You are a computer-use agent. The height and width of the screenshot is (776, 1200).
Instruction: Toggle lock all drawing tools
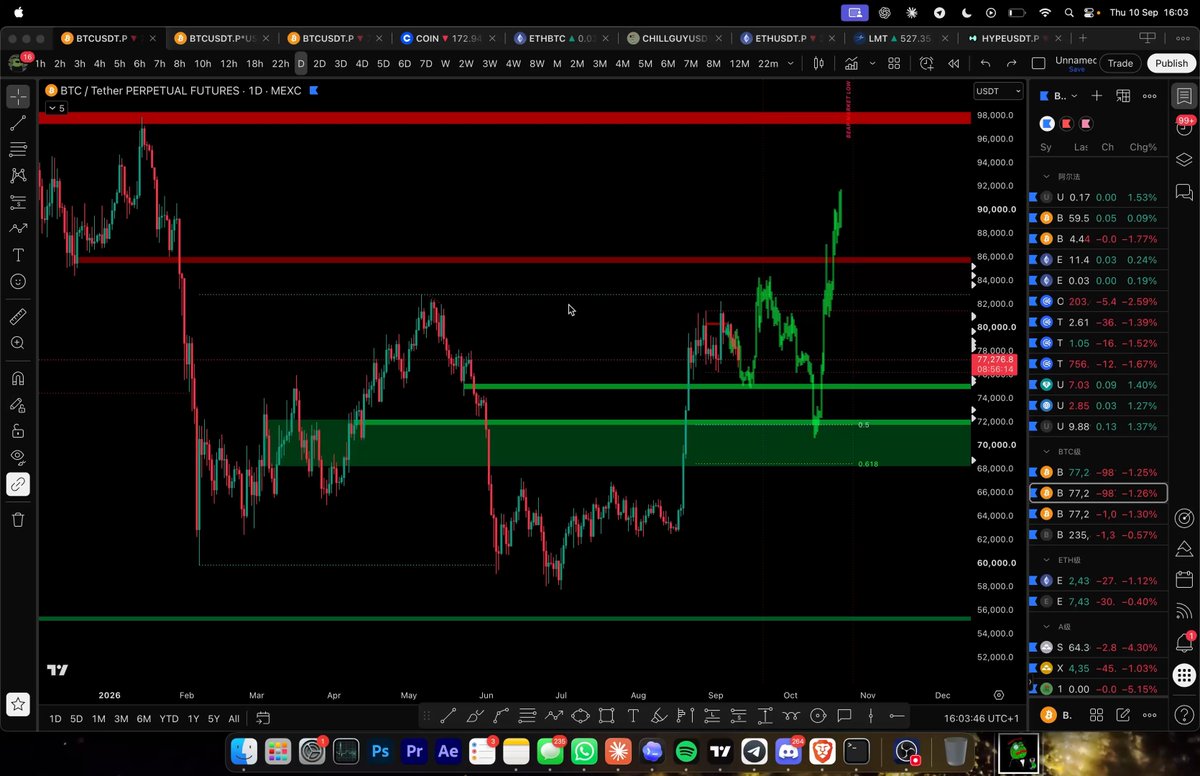[18, 431]
